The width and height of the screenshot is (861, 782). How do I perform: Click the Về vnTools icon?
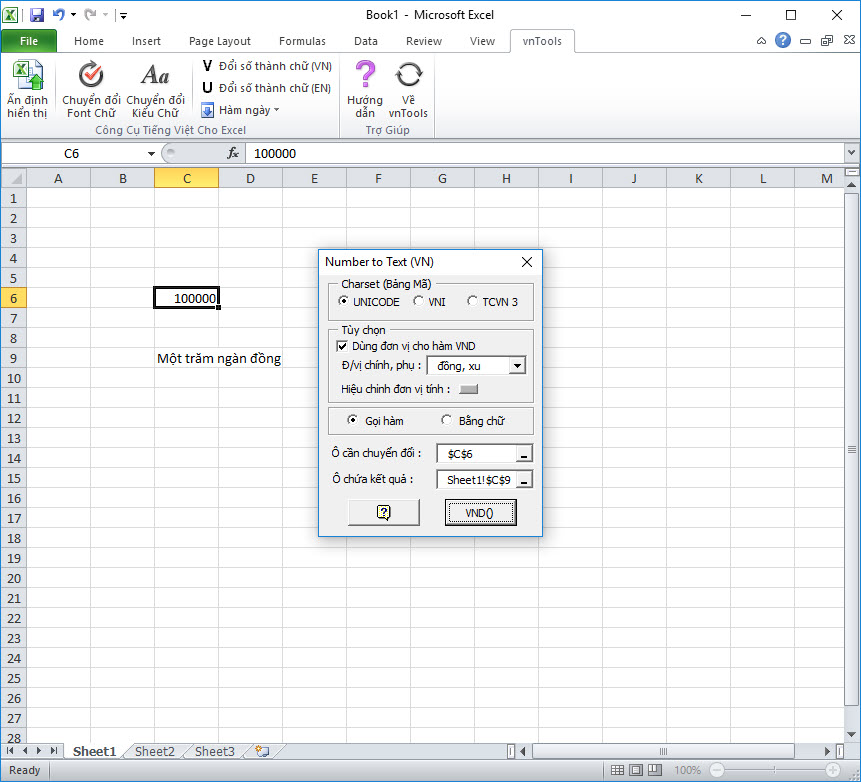(408, 89)
